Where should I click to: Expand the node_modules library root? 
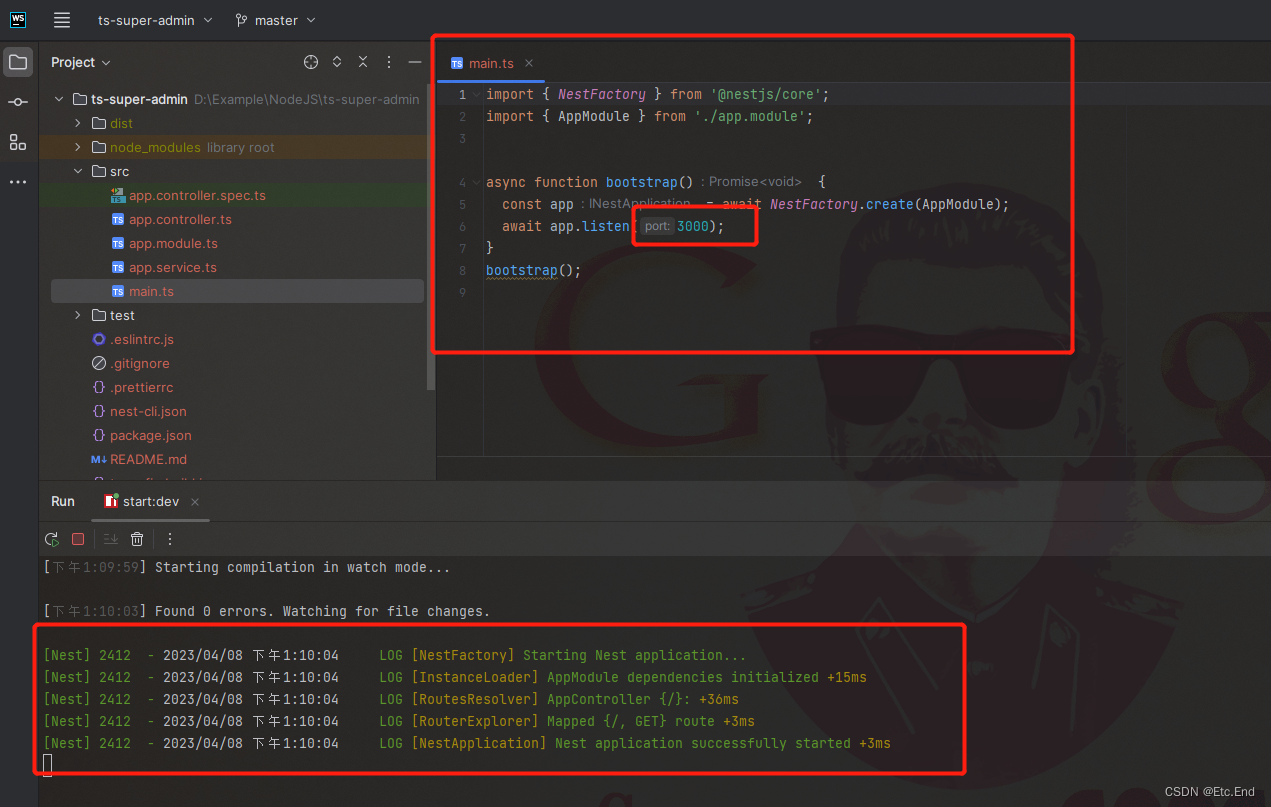pyautogui.click(x=80, y=147)
